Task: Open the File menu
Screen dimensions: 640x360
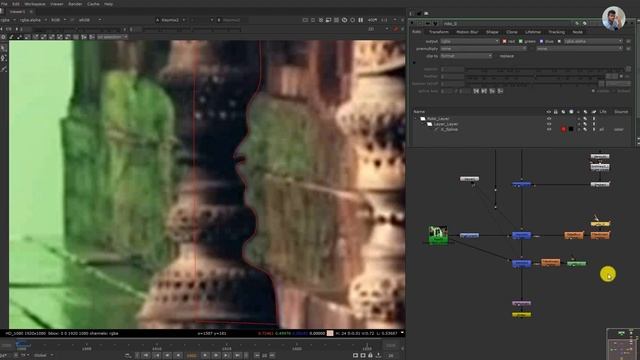Action: pos(4,4)
